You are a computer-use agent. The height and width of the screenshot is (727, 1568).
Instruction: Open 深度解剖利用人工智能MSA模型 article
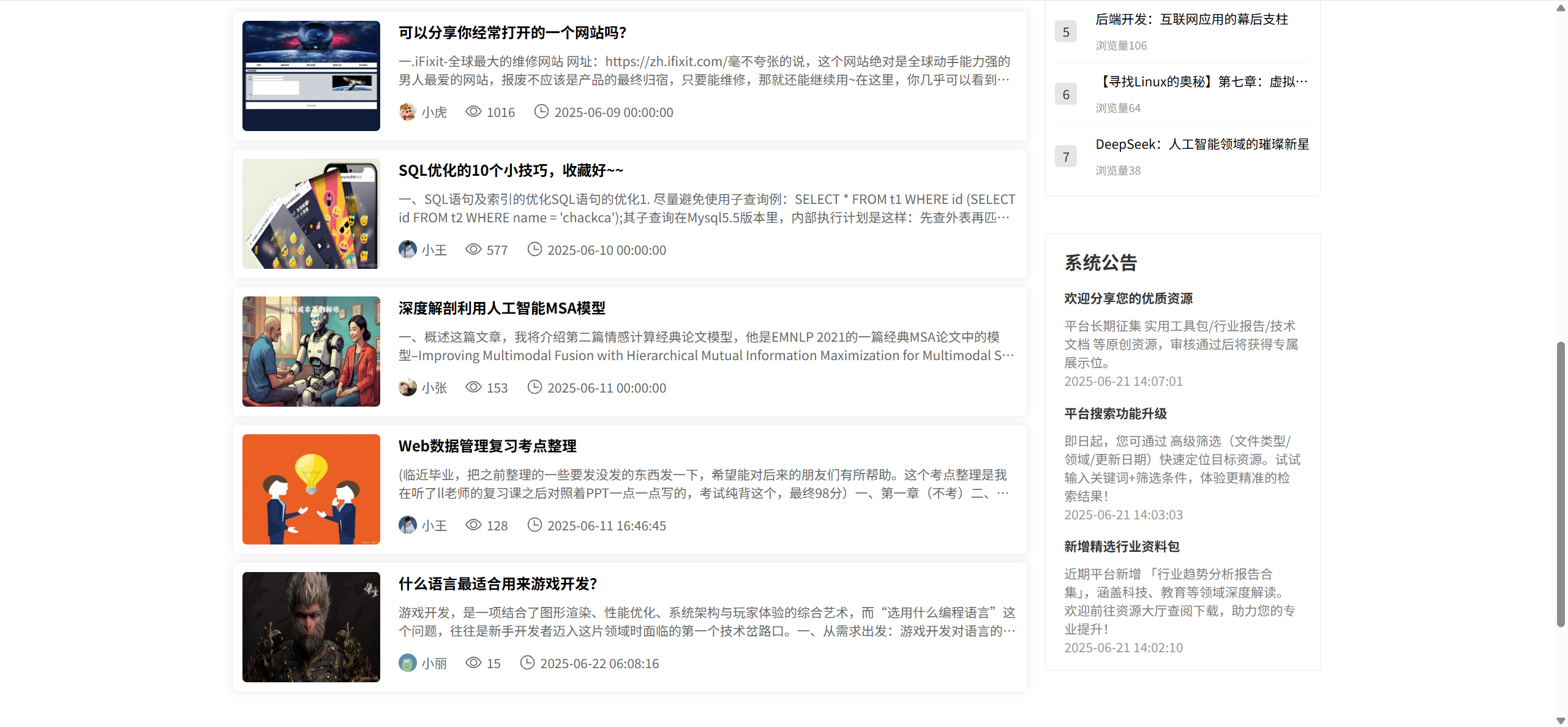(x=501, y=308)
